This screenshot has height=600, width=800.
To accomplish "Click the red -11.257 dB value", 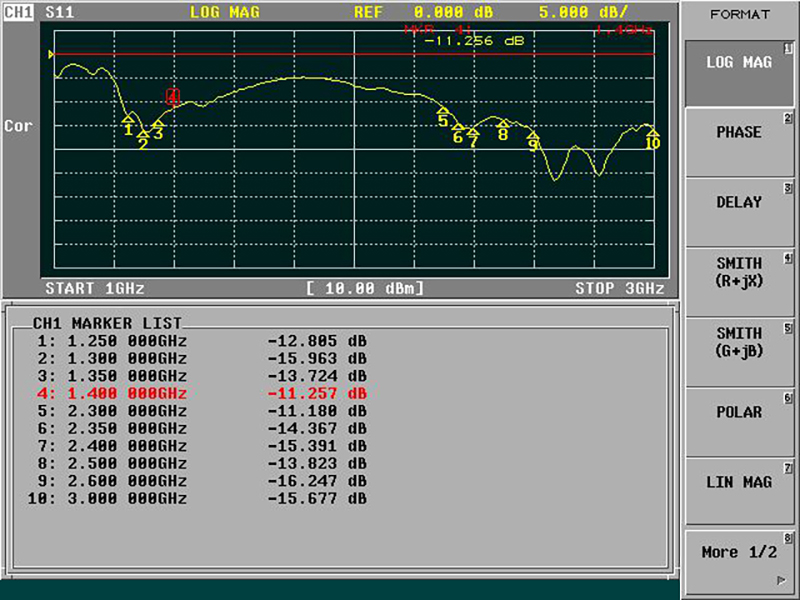I will (317, 393).
